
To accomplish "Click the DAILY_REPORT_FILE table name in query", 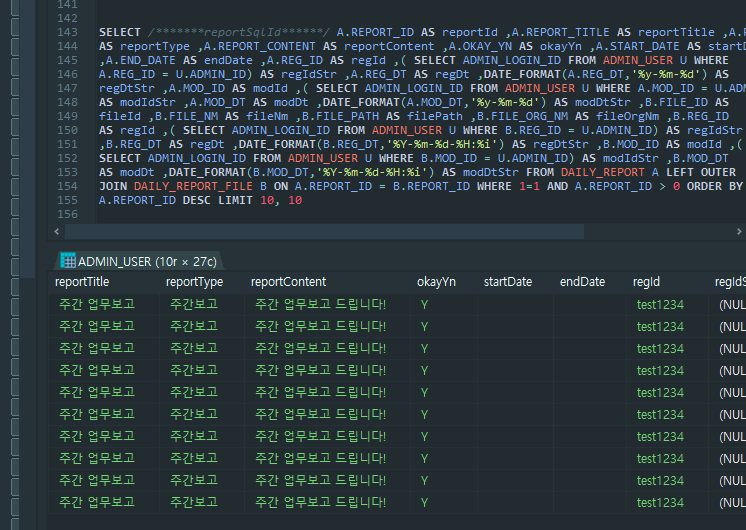I will point(193,186).
